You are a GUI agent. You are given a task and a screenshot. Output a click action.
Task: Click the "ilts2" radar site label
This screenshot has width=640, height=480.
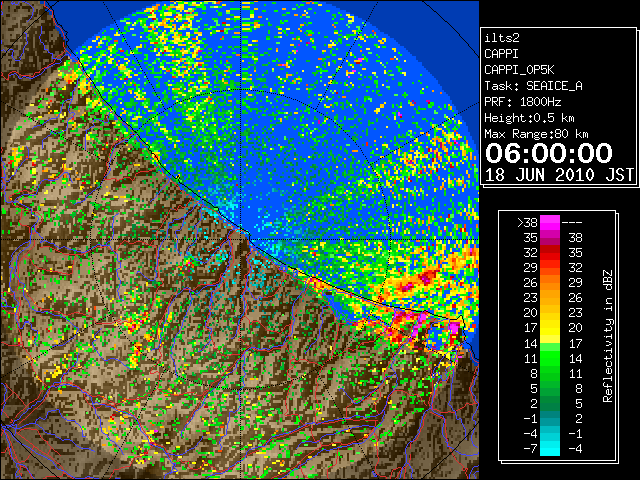[502, 38]
